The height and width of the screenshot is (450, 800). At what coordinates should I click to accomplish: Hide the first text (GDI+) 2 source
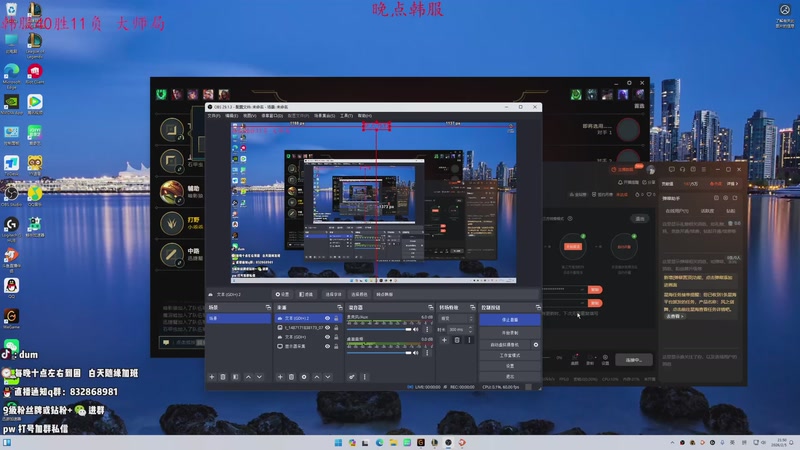click(x=327, y=318)
